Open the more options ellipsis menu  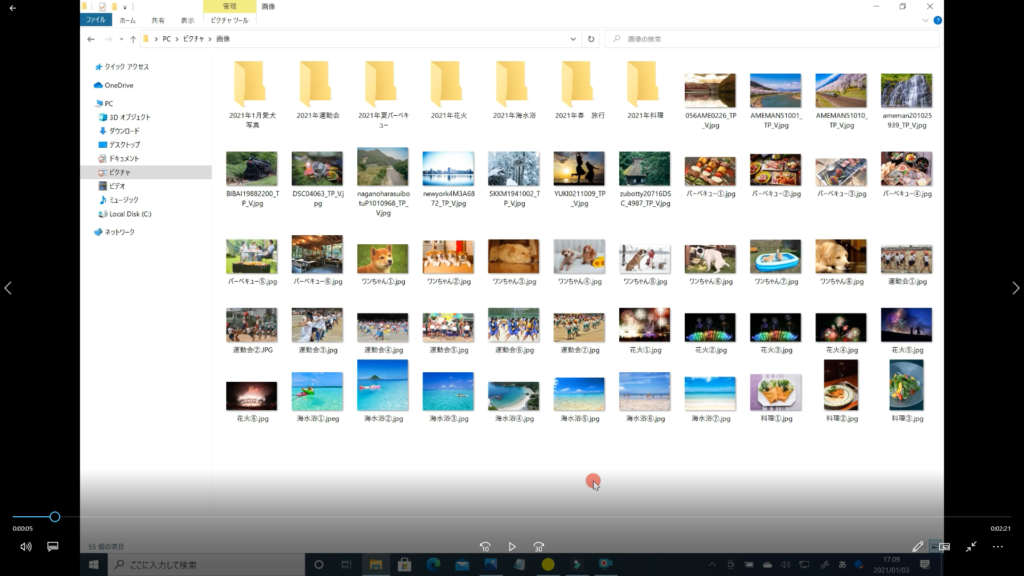pyautogui.click(x=997, y=547)
